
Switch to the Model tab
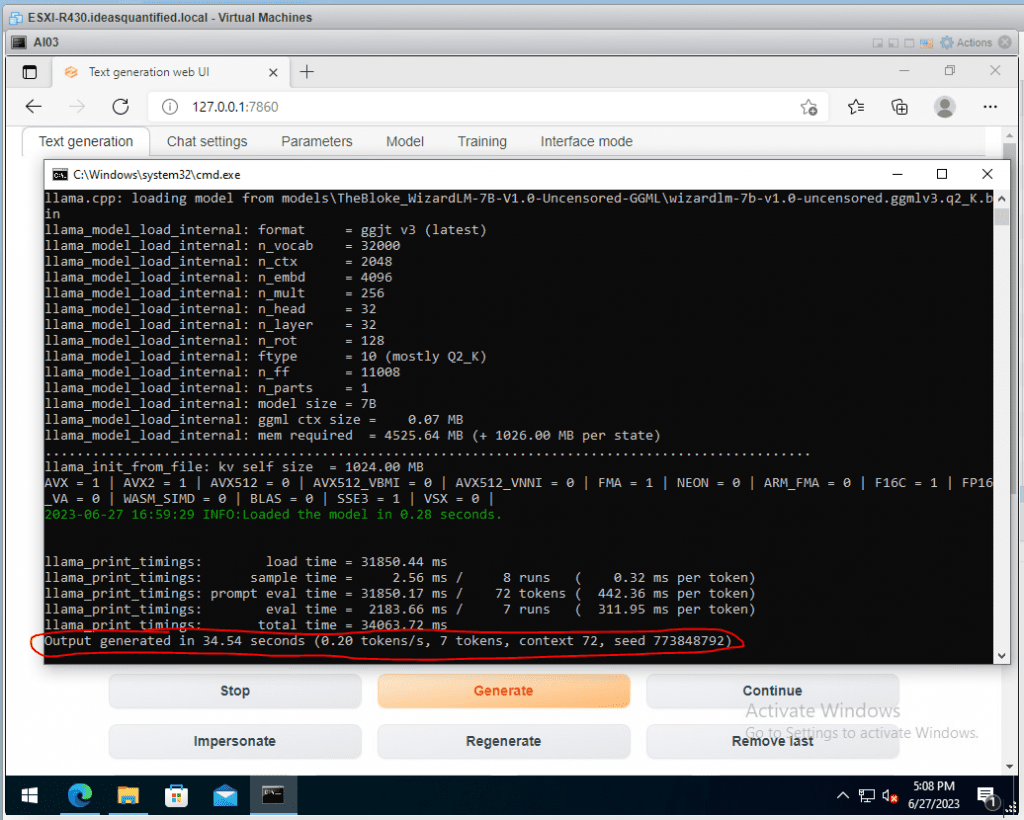click(x=405, y=142)
